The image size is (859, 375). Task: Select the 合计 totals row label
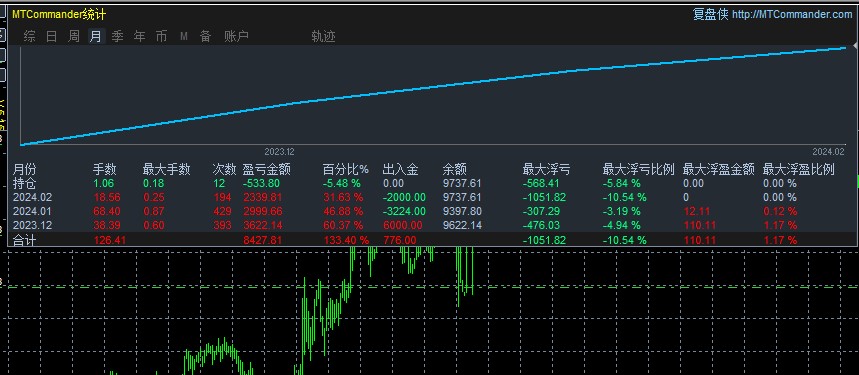tap(25, 240)
